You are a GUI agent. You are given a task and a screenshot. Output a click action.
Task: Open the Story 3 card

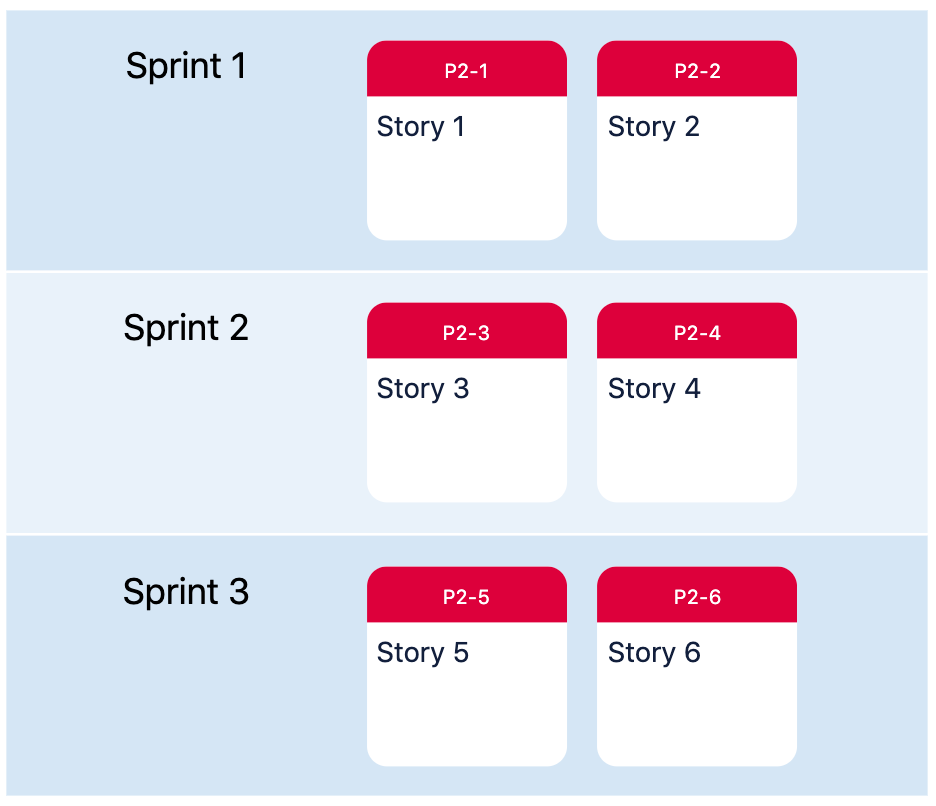click(467, 402)
